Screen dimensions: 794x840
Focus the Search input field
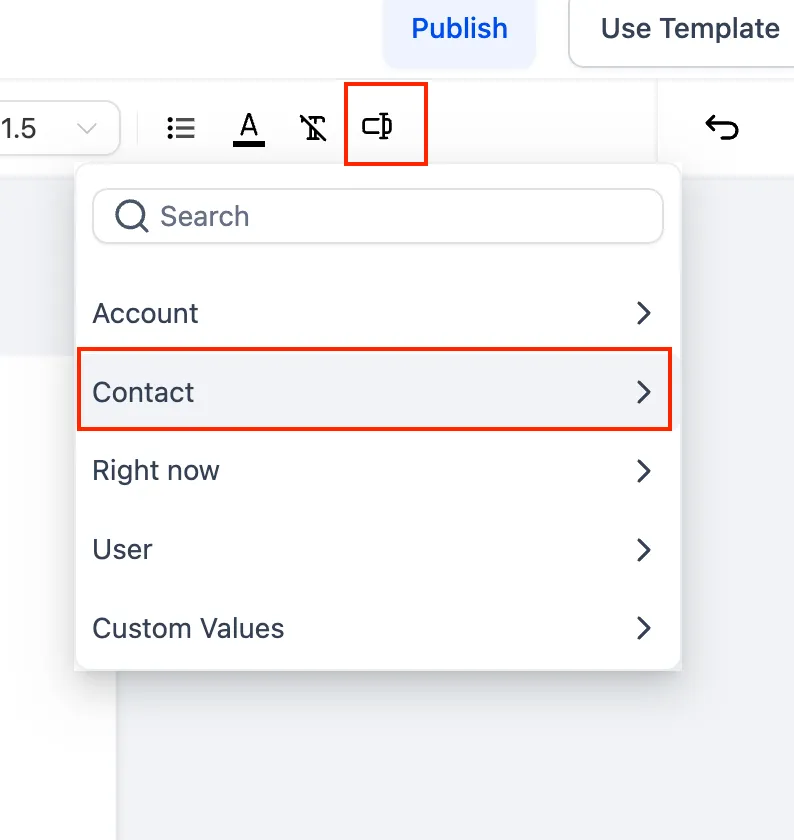pos(378,216)
